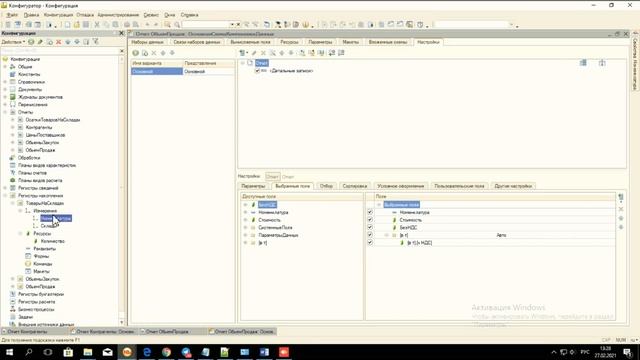
Task: Click the Отчет button next to Настройки
Action: pos(272,176)
